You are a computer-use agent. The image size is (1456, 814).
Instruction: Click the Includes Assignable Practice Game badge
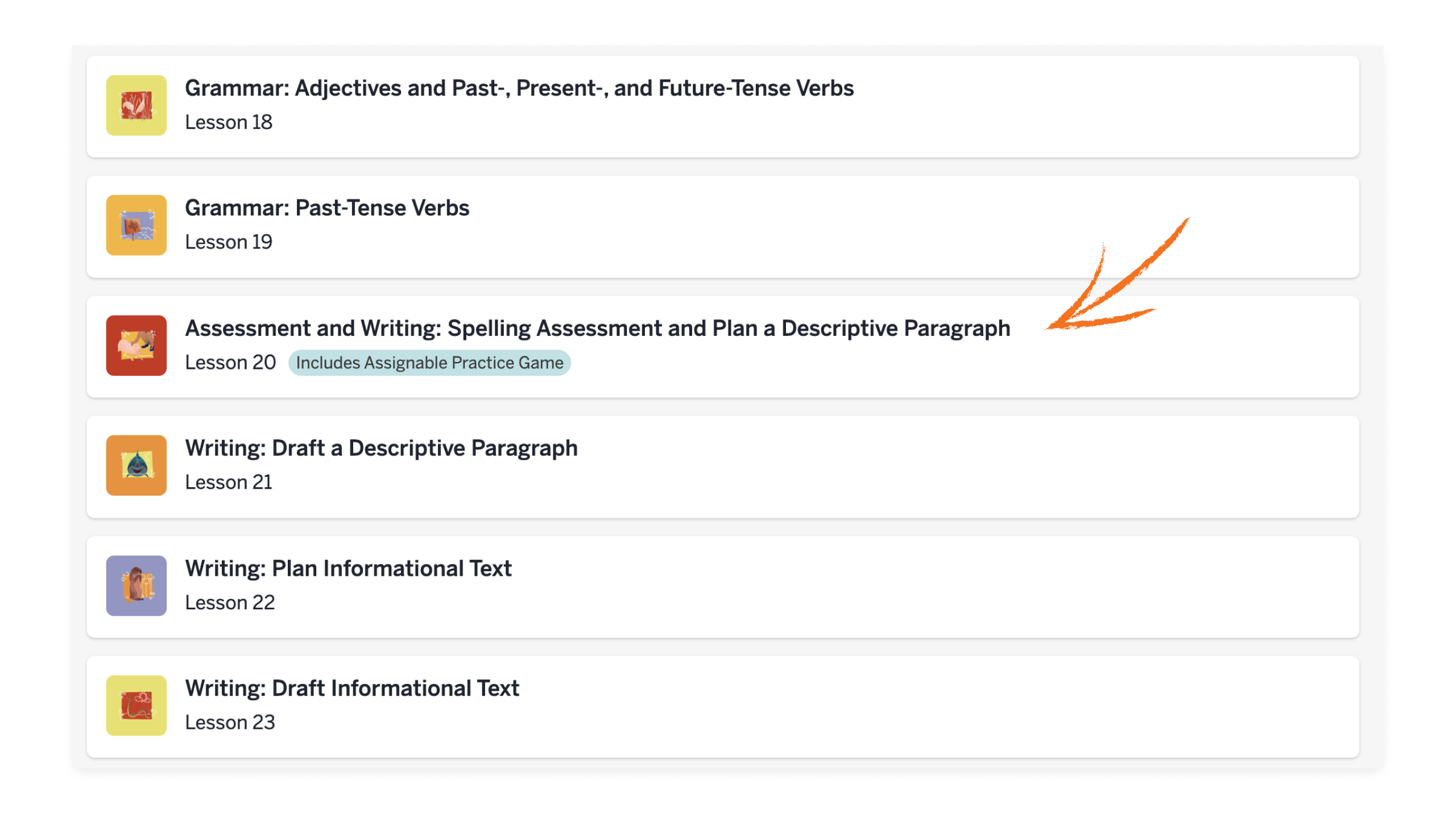(x=430, y=362)
